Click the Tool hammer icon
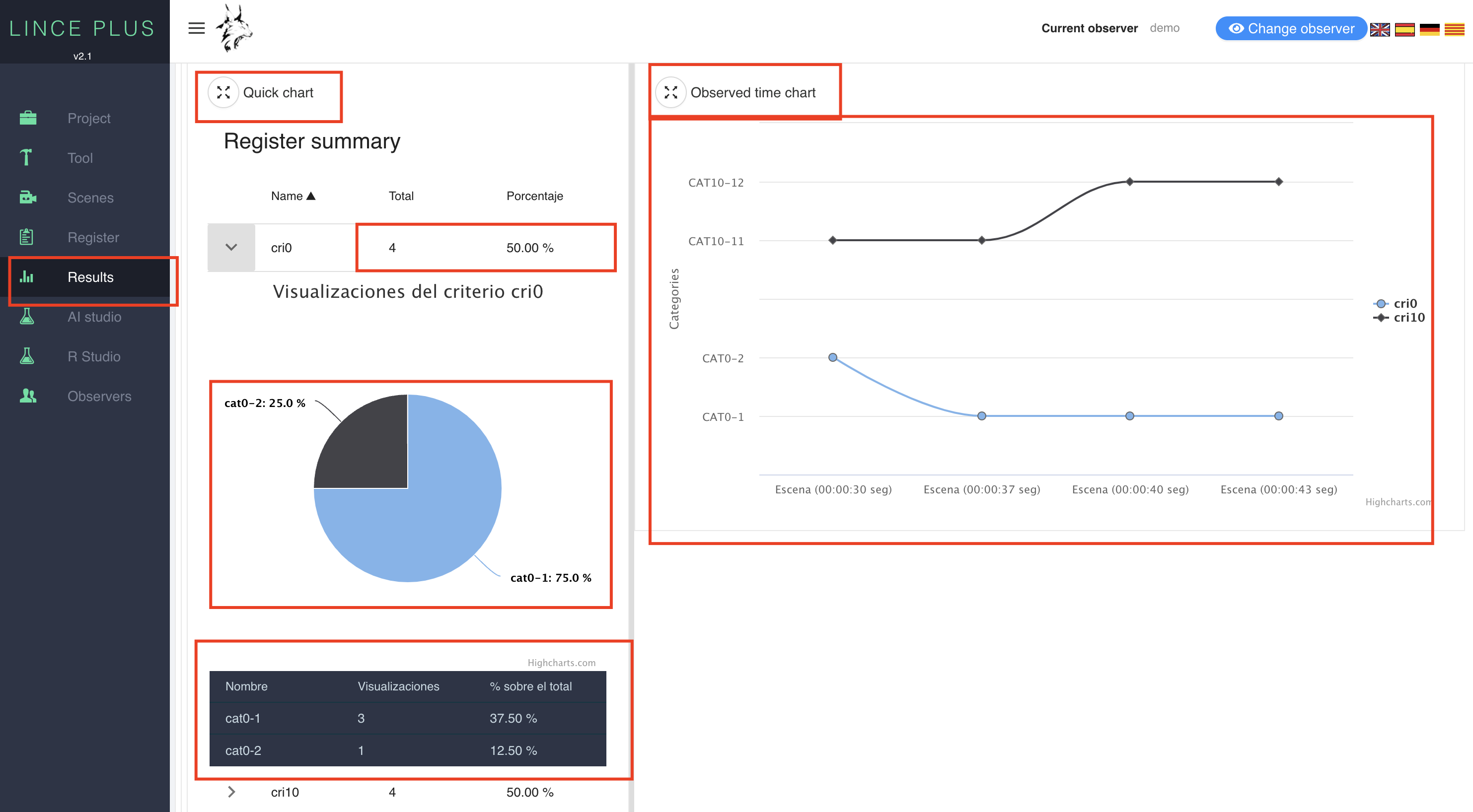The height and width of the screenshot is (812, 1473). (26, 158)
